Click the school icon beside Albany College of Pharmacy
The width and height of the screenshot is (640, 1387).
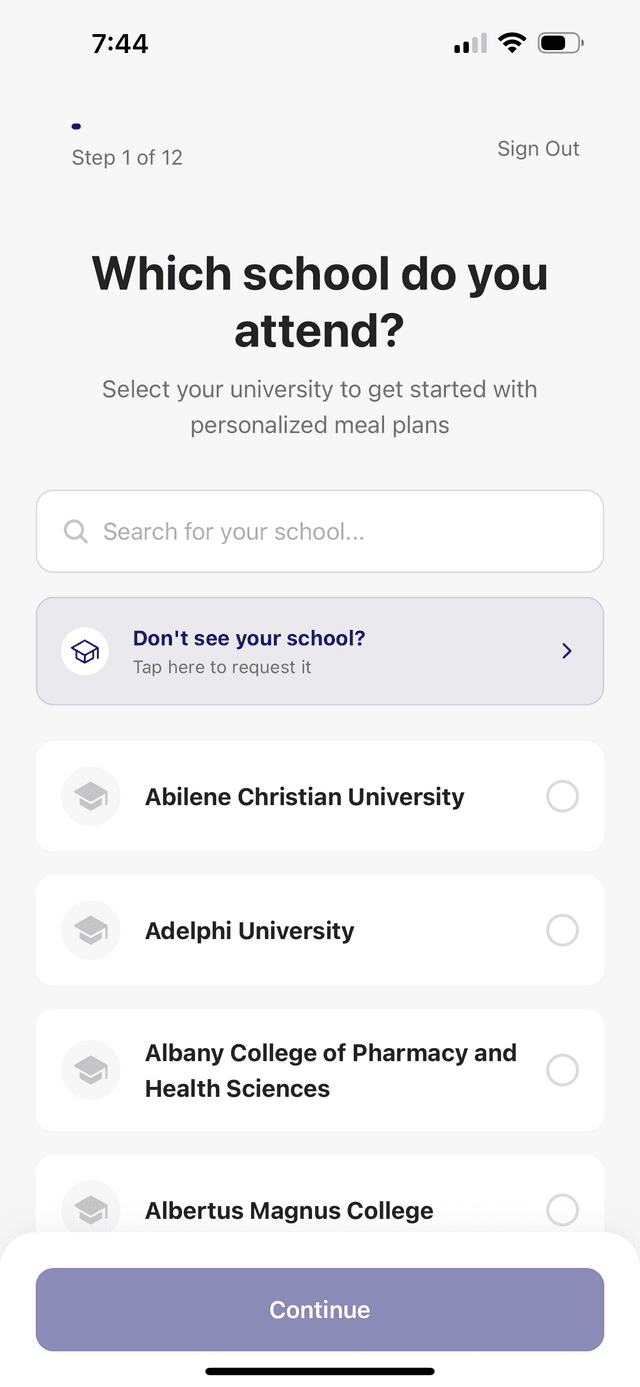point(90,1070)
